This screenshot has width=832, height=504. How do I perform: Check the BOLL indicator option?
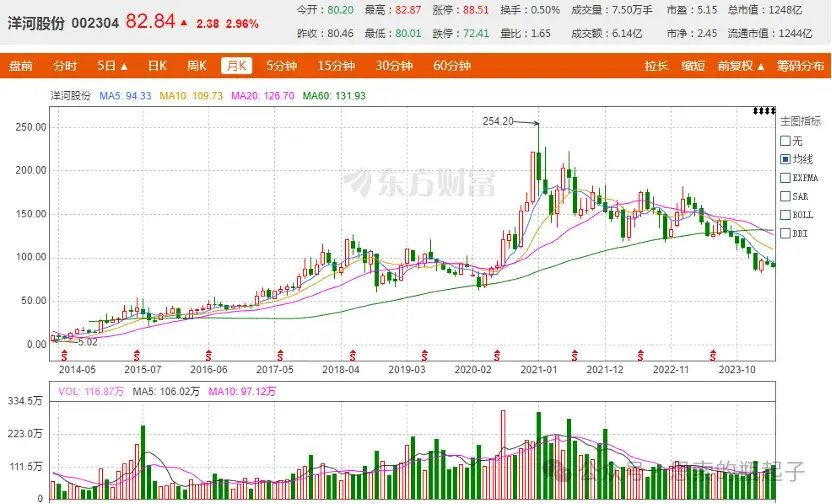point(785,214)
